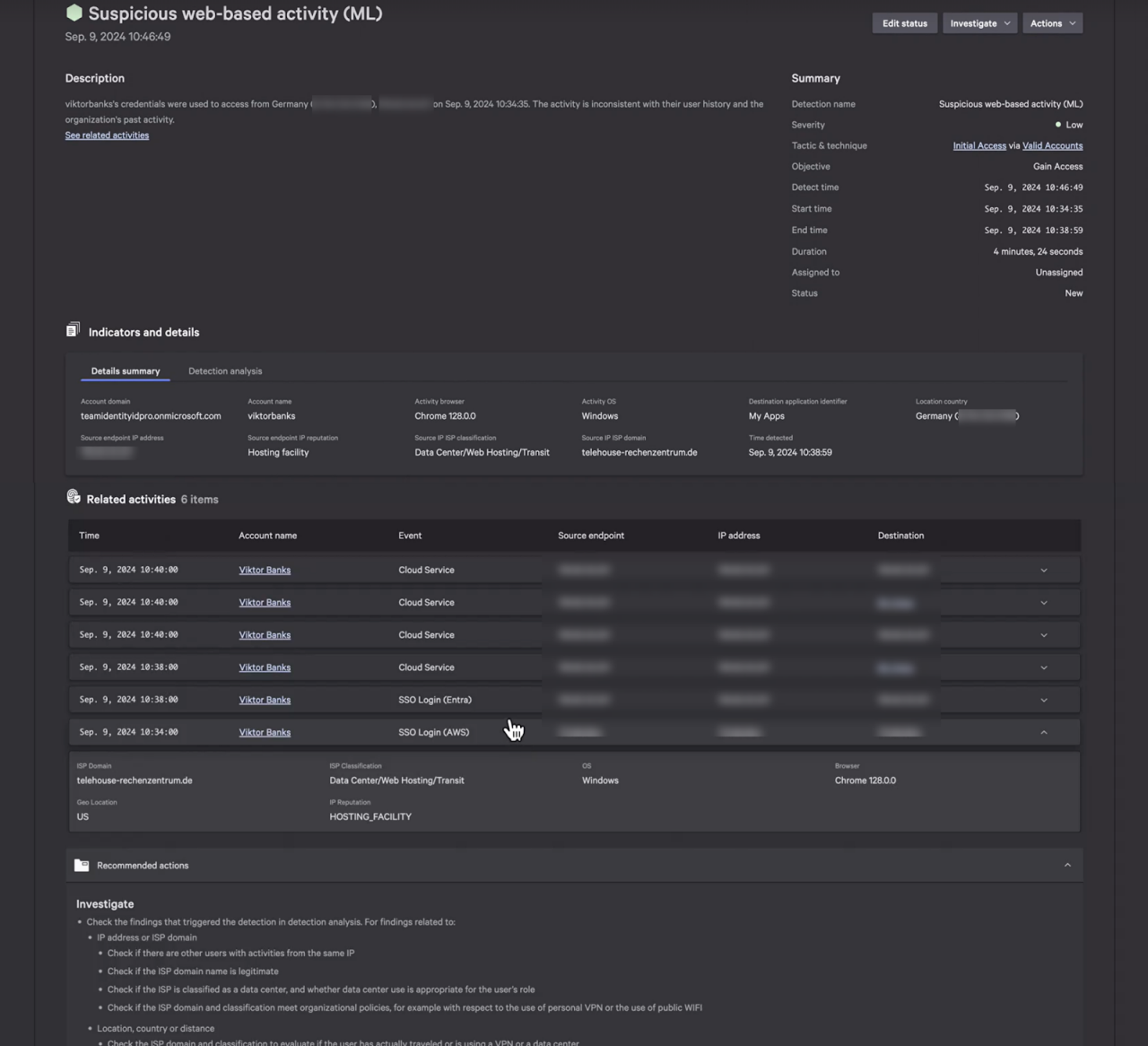Expand first 10:40:00 Cloud Service row

click(x=1044, y=571)
